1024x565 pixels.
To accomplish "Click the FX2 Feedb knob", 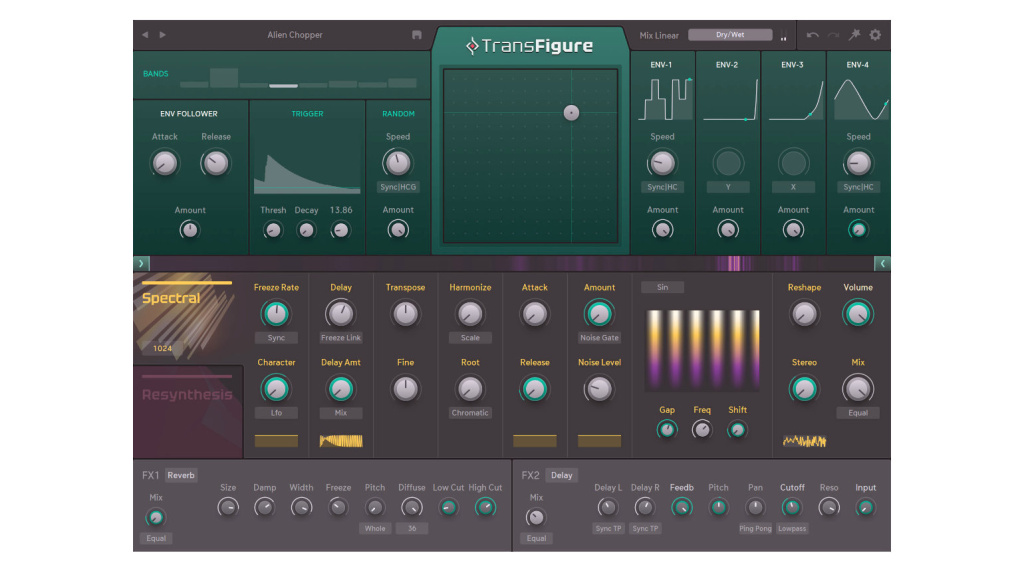I will 681,507.
